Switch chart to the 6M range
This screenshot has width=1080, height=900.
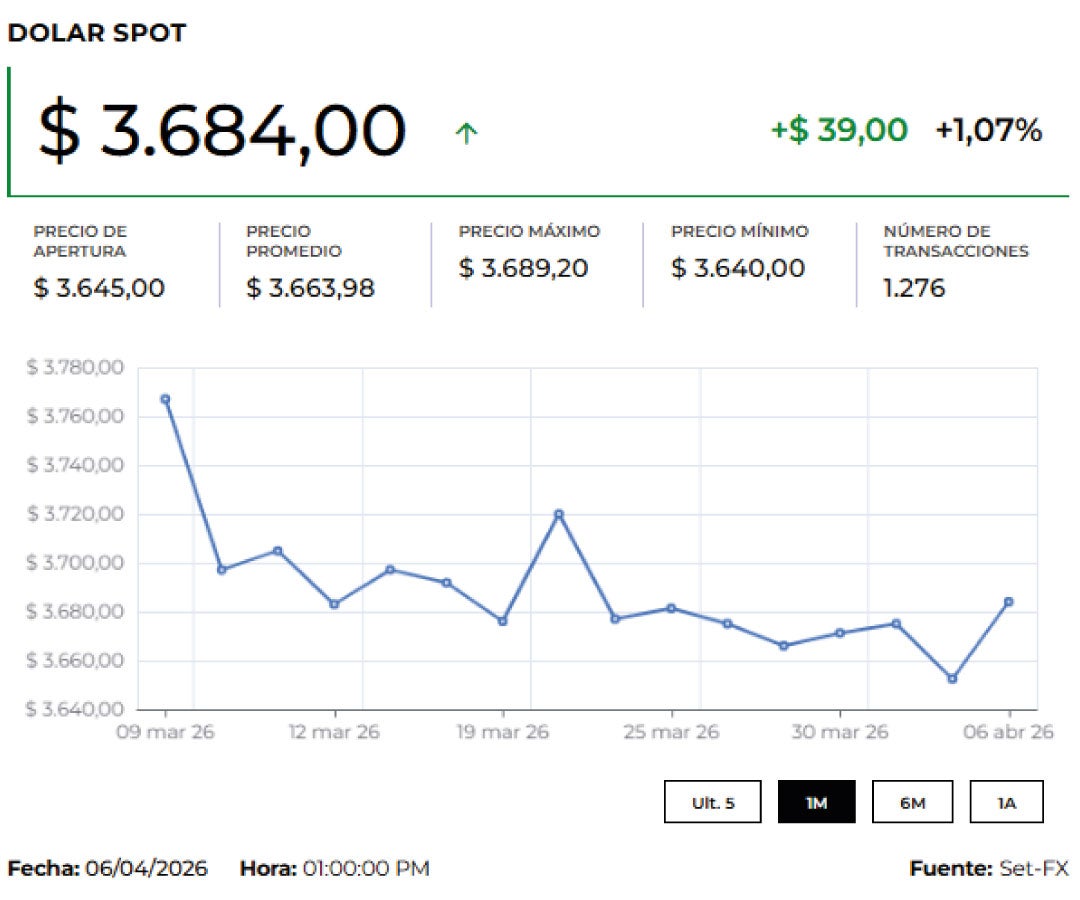click(x=912, y=802)
